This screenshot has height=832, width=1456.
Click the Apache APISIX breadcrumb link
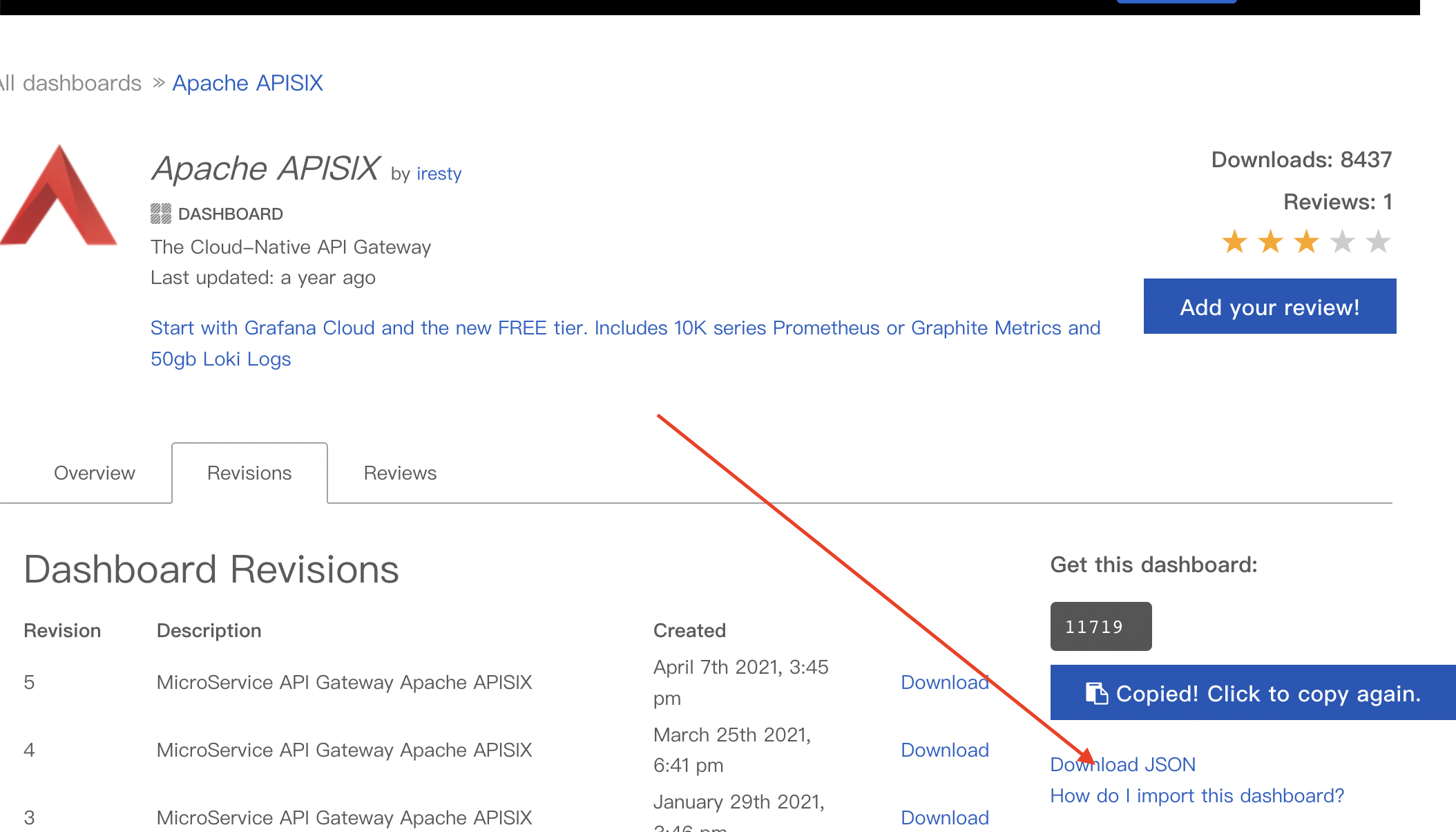pyautogui.click(x=247, y=83)
